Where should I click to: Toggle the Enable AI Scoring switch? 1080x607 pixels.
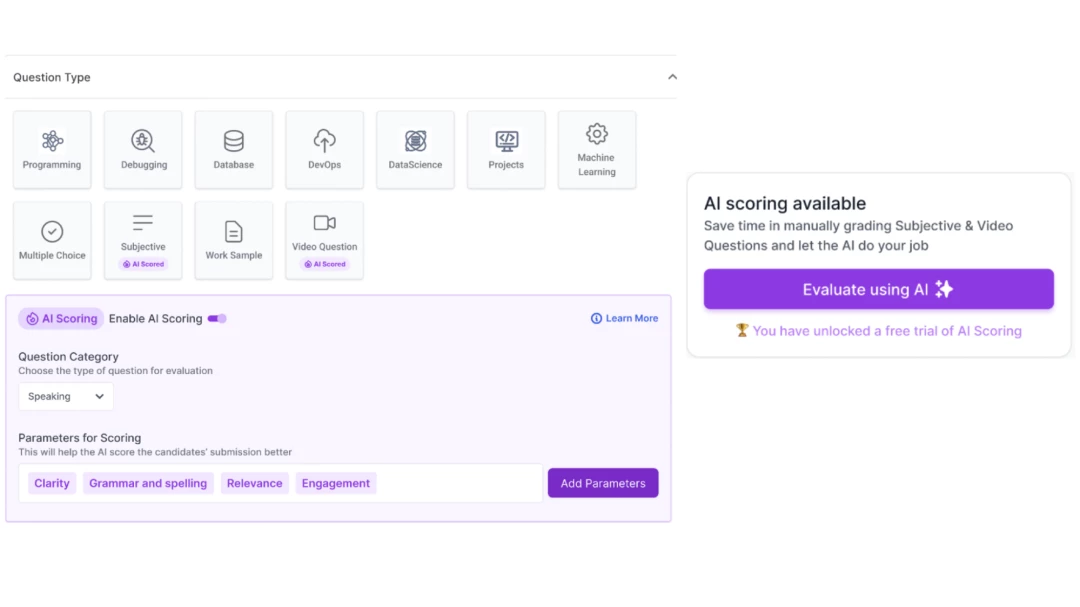(217, 319)
